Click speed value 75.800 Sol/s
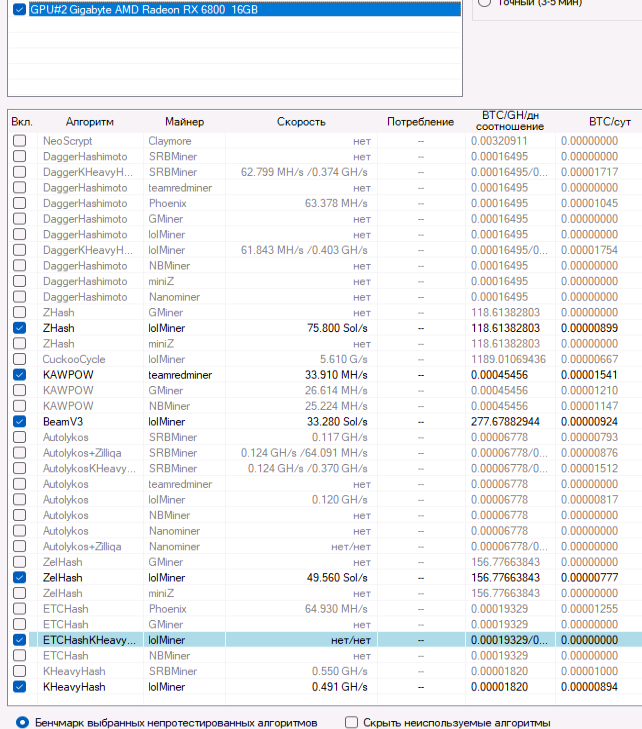 tap(337, 328)
